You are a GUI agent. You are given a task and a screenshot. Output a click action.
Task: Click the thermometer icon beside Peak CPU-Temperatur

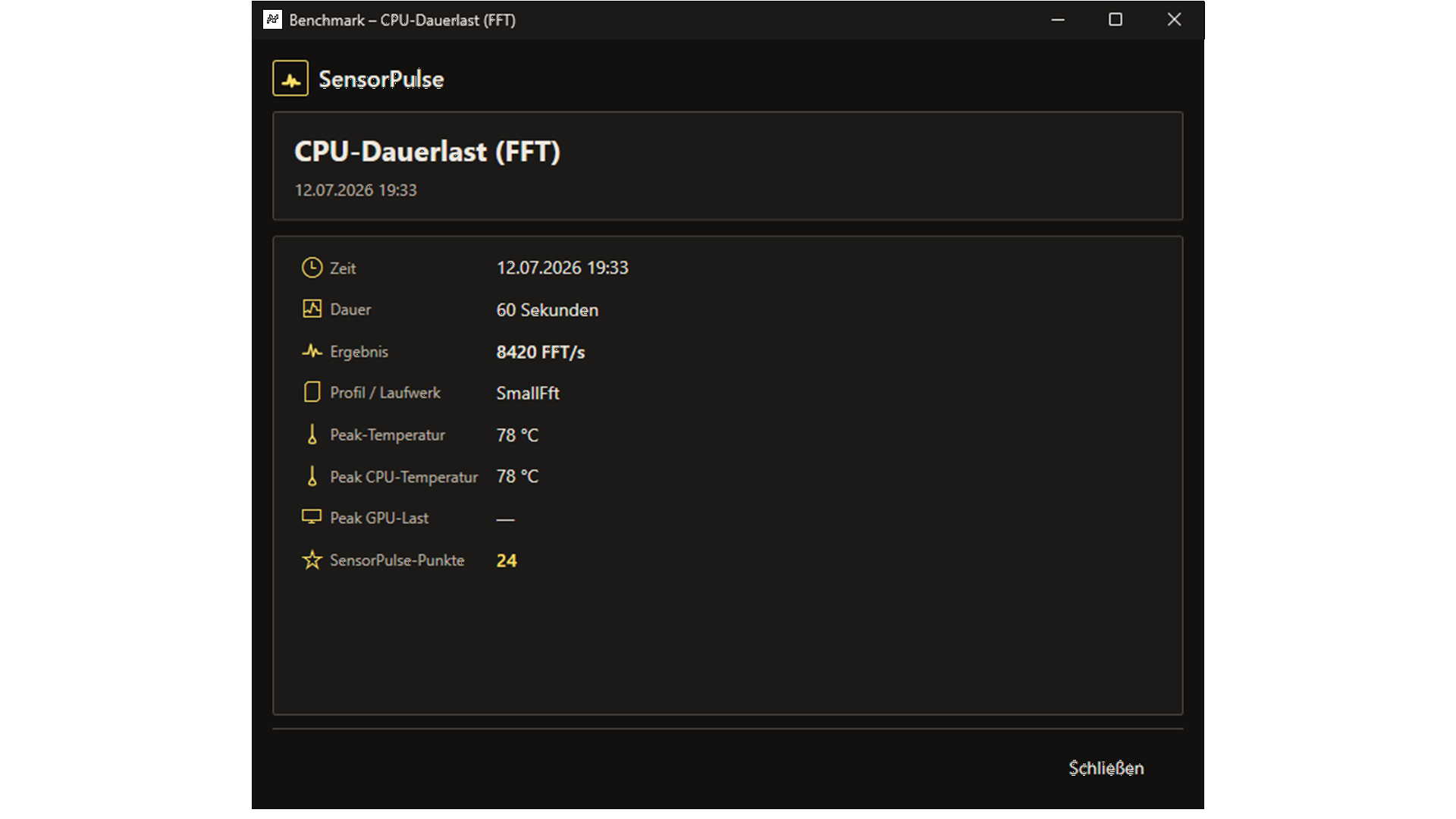pos(312,476)
